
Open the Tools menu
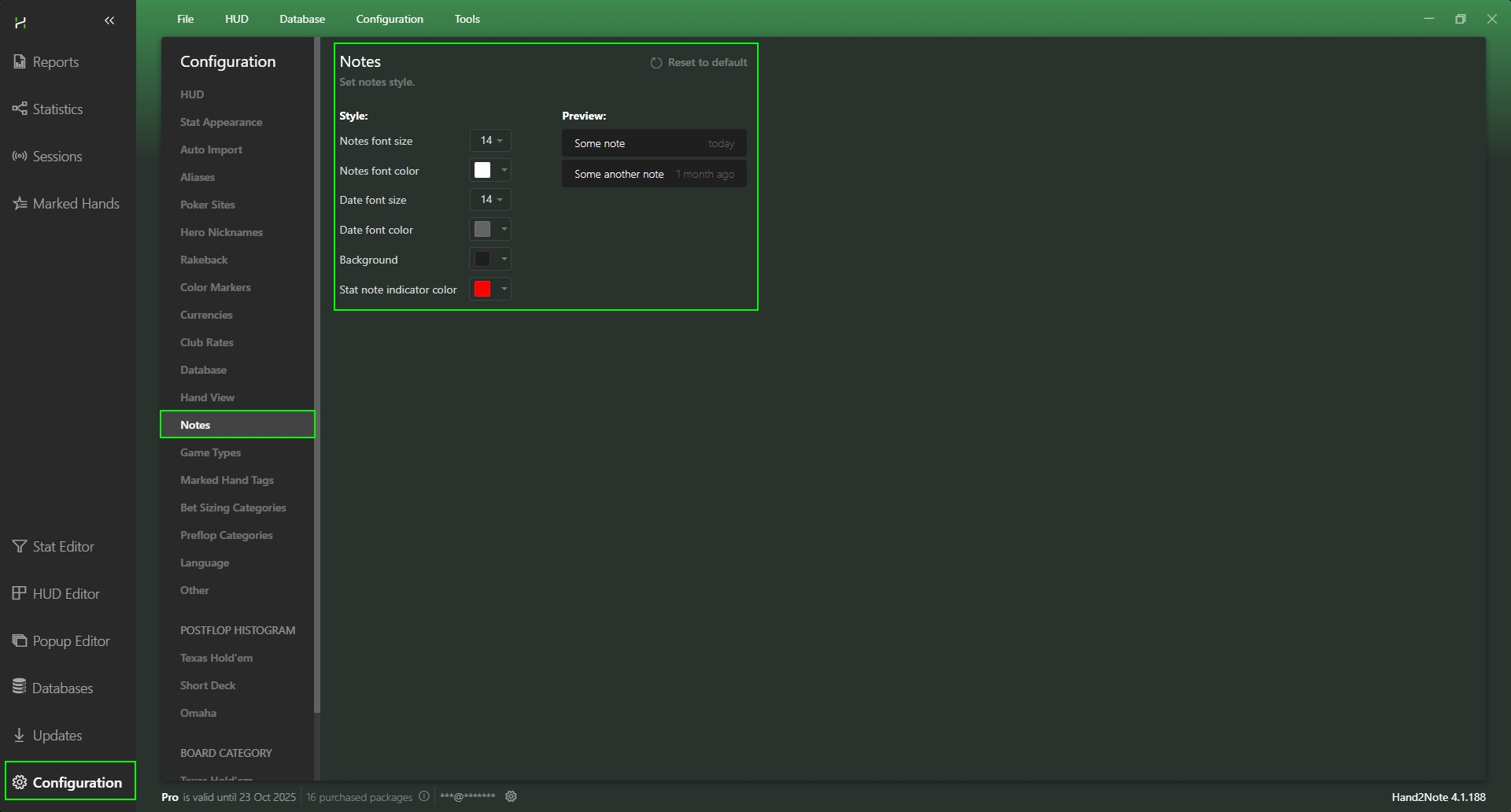467,19
